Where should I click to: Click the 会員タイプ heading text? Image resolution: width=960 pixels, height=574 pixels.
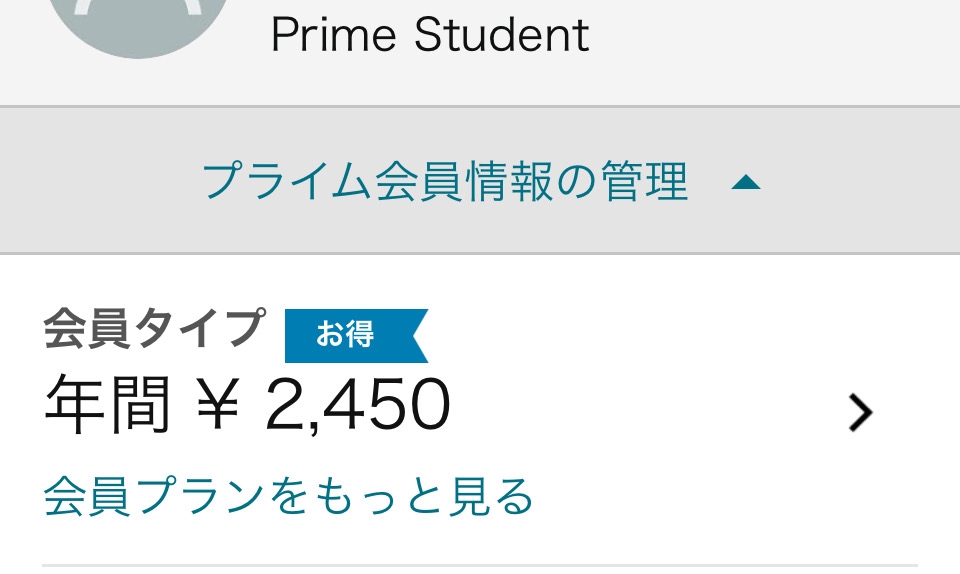click(154, 329)
